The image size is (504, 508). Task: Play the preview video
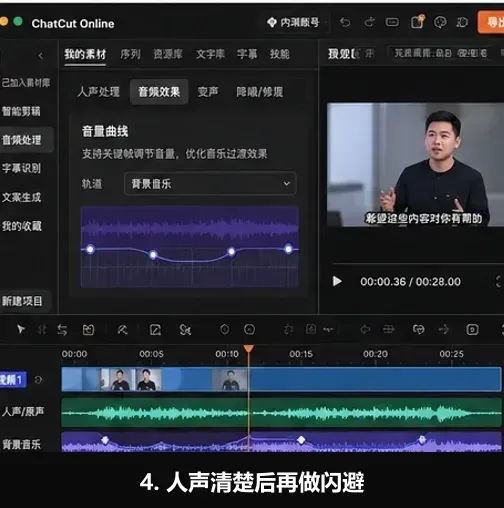pos(337,281)
